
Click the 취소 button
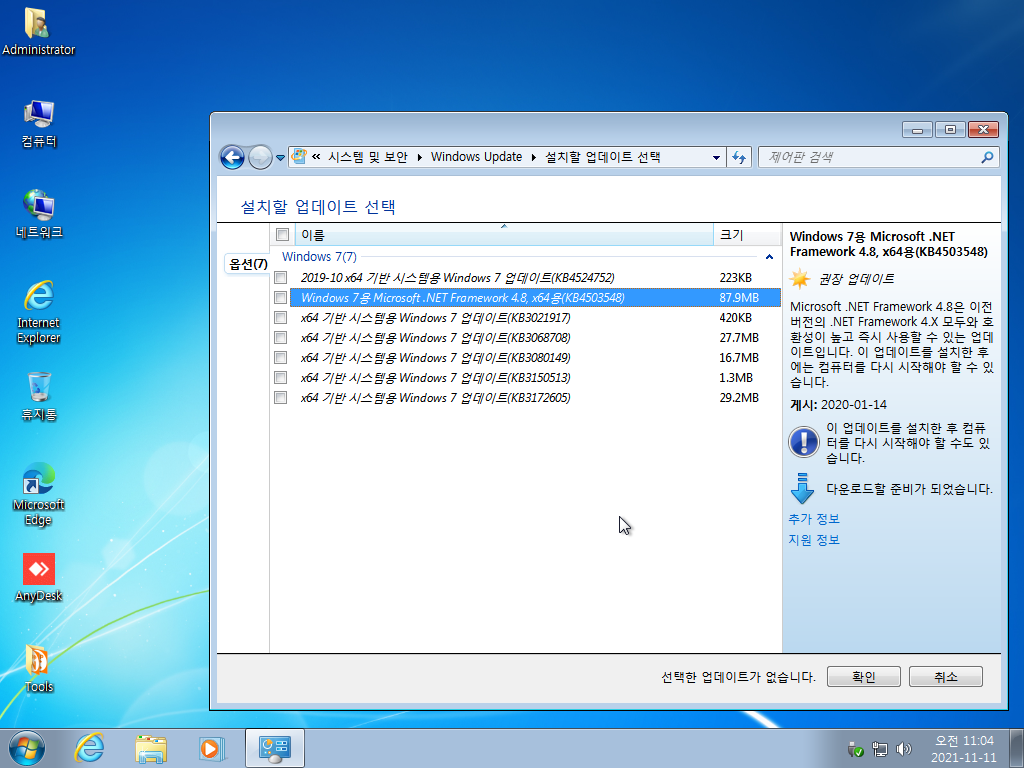point(946,677)
